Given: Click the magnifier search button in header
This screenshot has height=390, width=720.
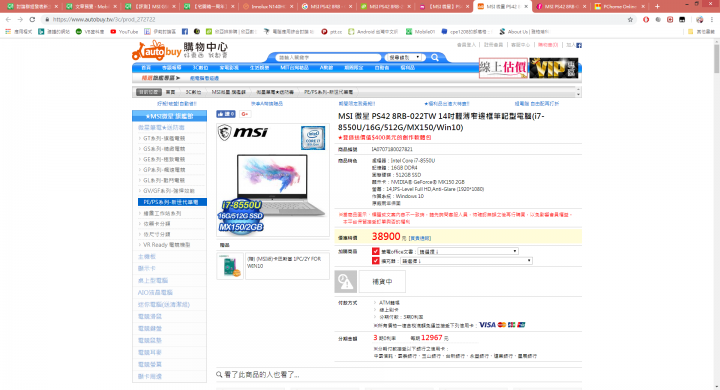Looking at the screenshot, I should (435, 57).
